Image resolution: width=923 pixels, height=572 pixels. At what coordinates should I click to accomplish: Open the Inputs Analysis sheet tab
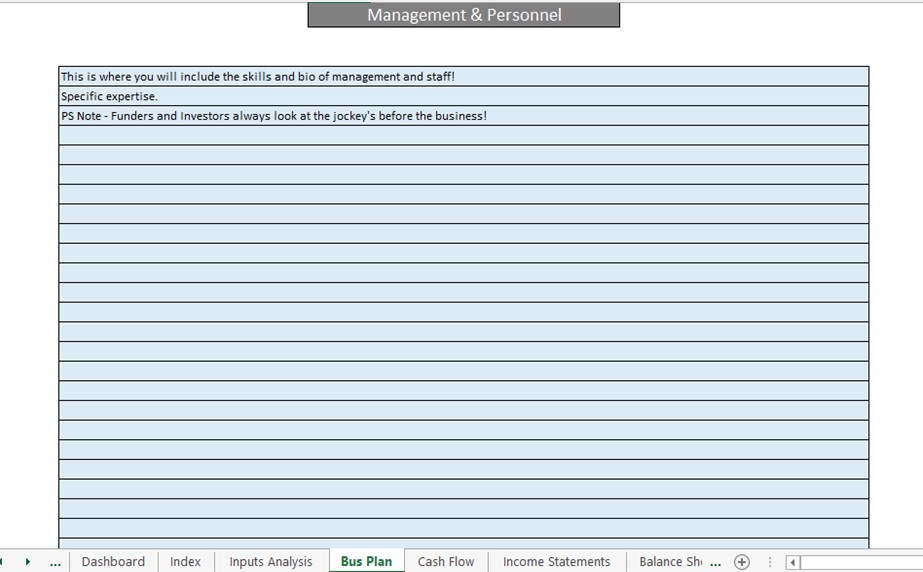click(271, 561)
